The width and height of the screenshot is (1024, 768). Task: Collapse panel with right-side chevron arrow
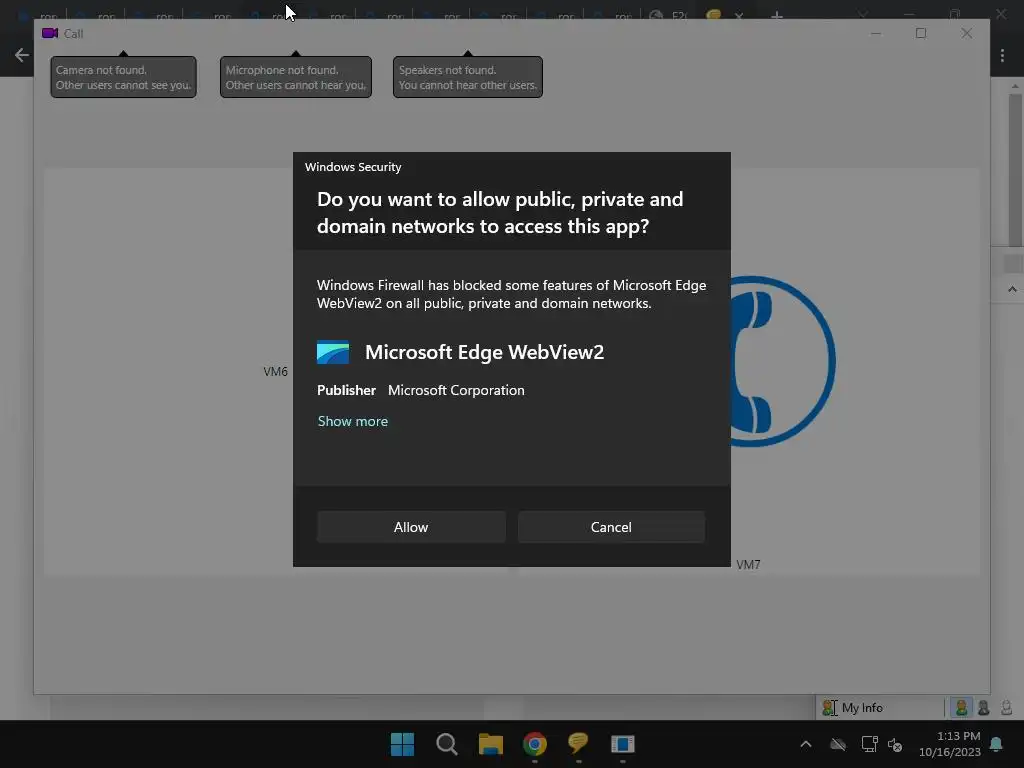pos(1012,289)
